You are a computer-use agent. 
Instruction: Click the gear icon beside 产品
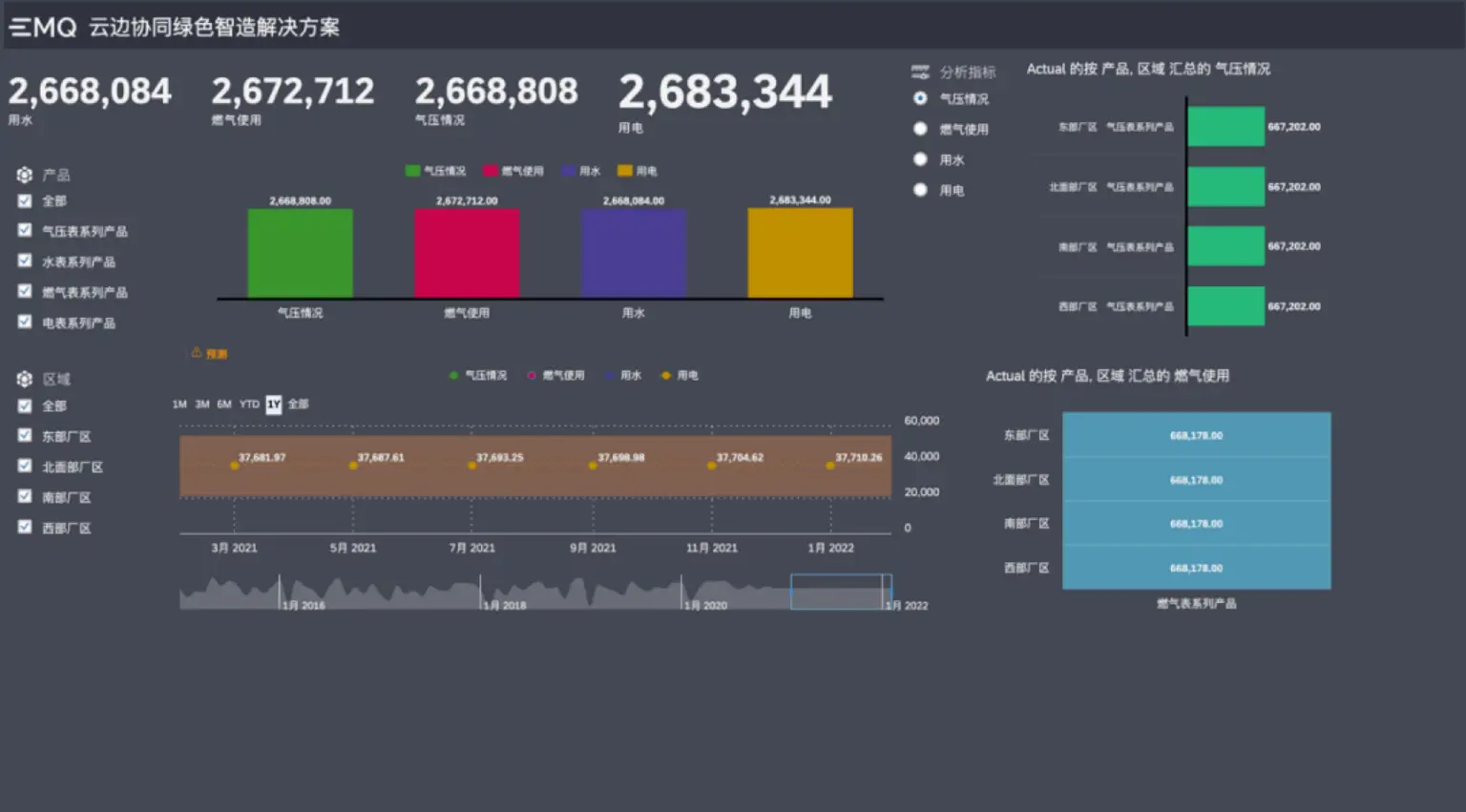click(x=25, y=175)
